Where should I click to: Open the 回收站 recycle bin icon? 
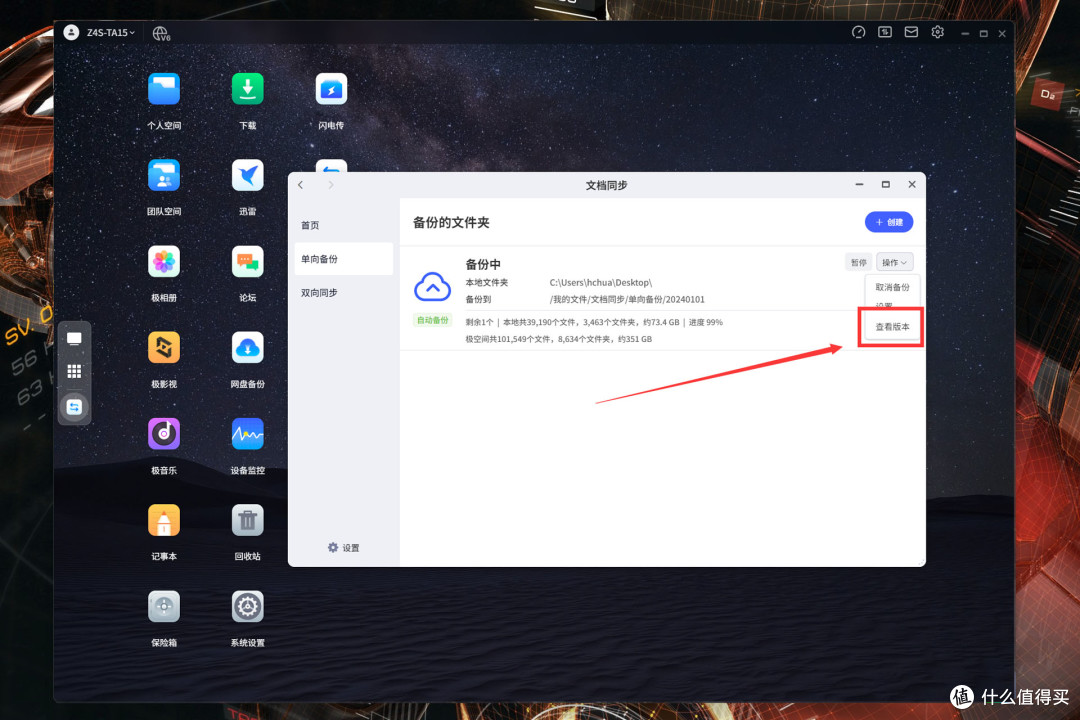coord(247,520)
